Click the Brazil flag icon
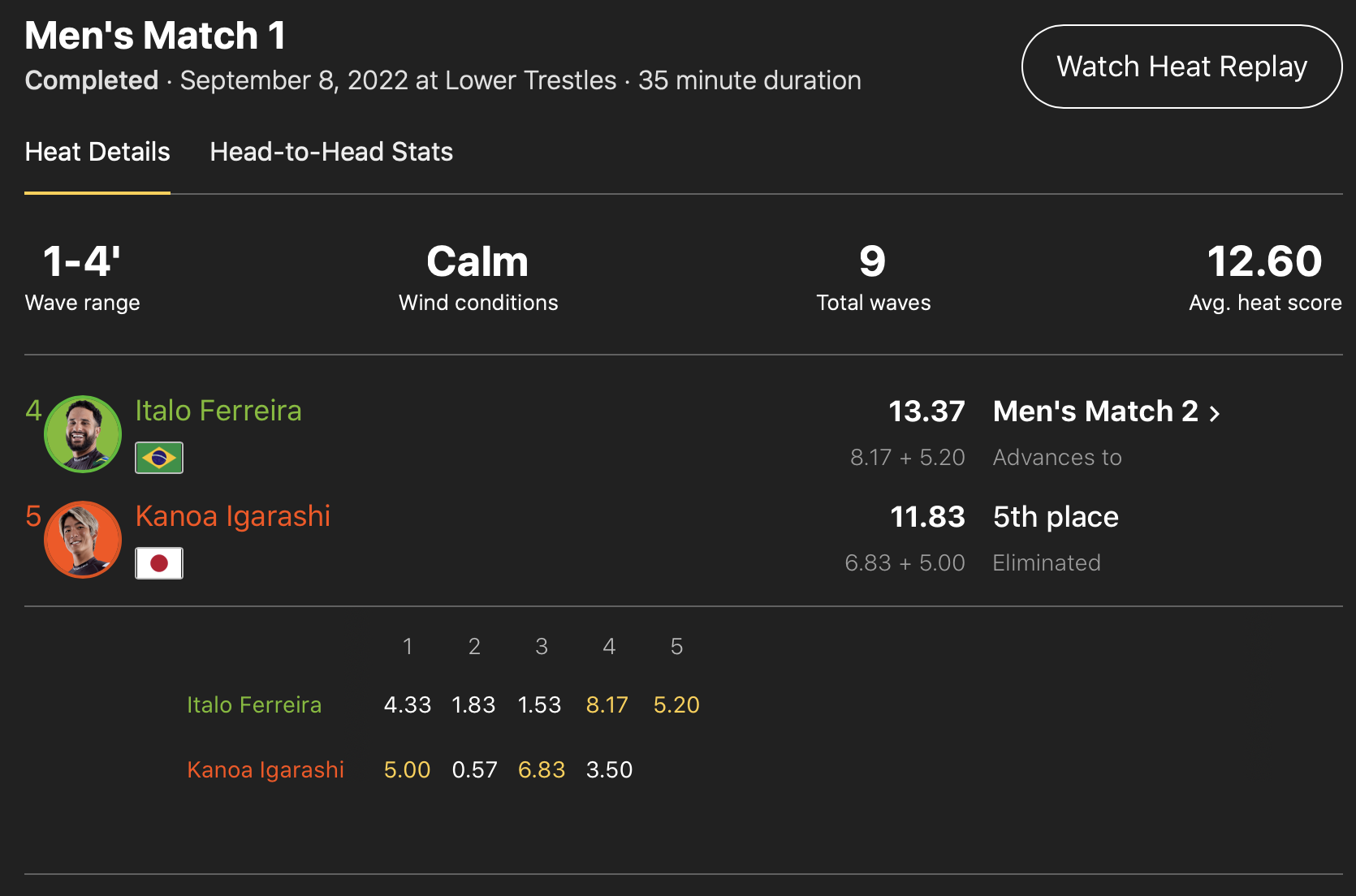This screenshot has height=896, width=1356. [159, 458]
